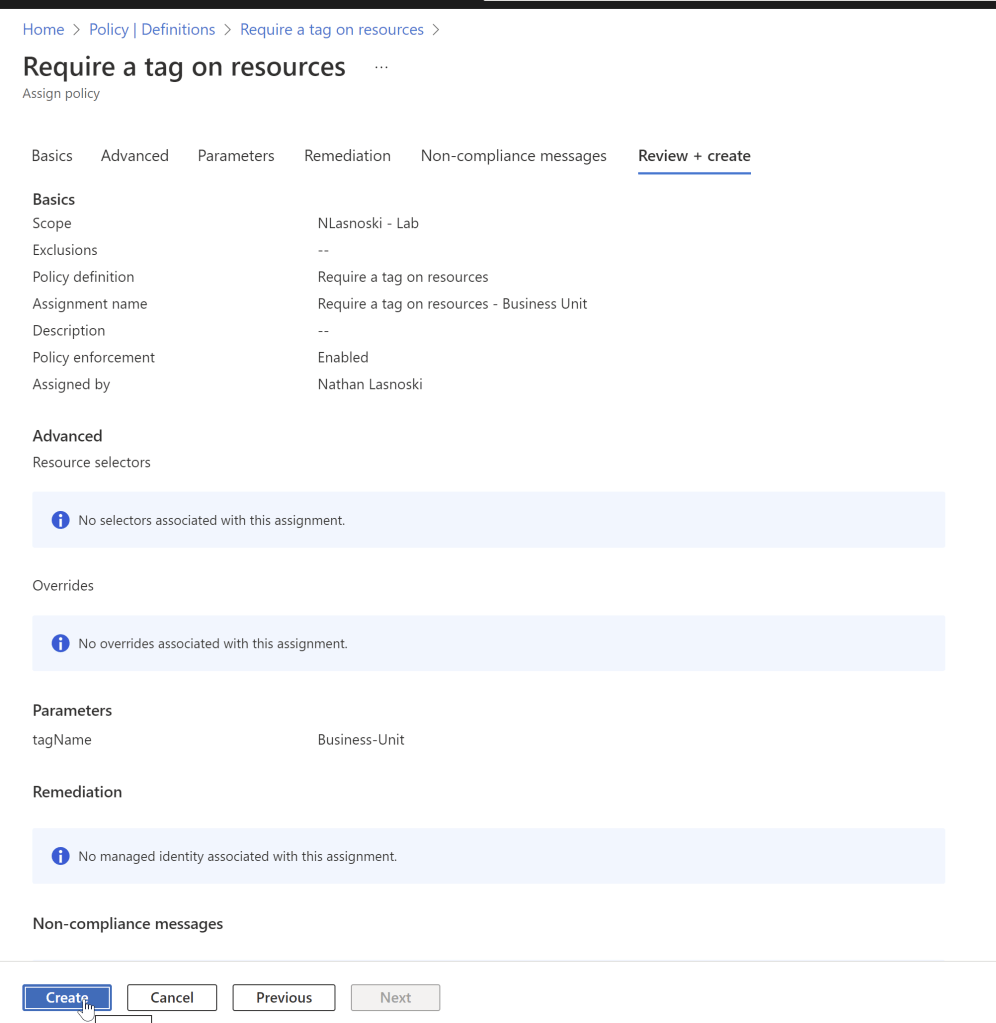Switch to the Basics tab
Image resolution: width=996 pixels, height=1023 pixels.
click(x=52, y=155)
